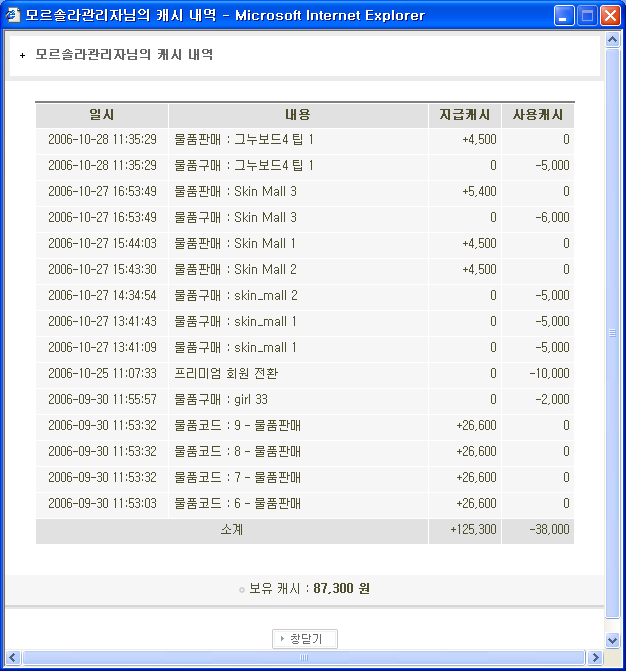Image resolution: width=626 pixels, height=671 pixels.
Task: Click the 사용캐시 column header
Action: [x=538, y=115]
